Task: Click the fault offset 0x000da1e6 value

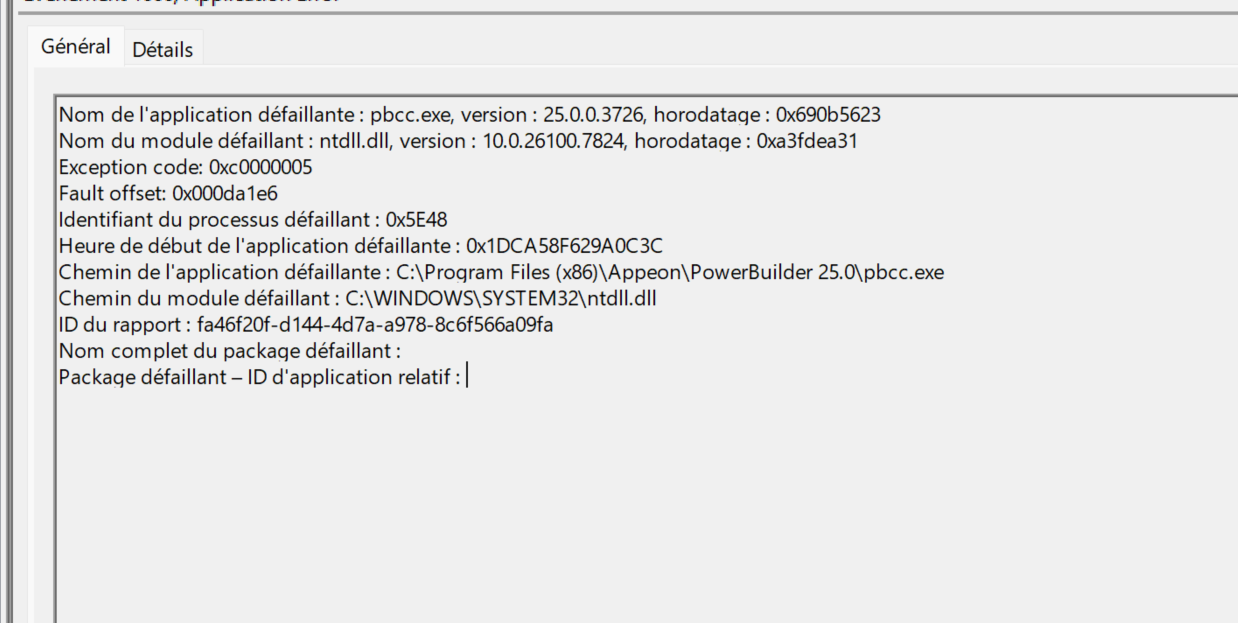Action: coord(225,193)
